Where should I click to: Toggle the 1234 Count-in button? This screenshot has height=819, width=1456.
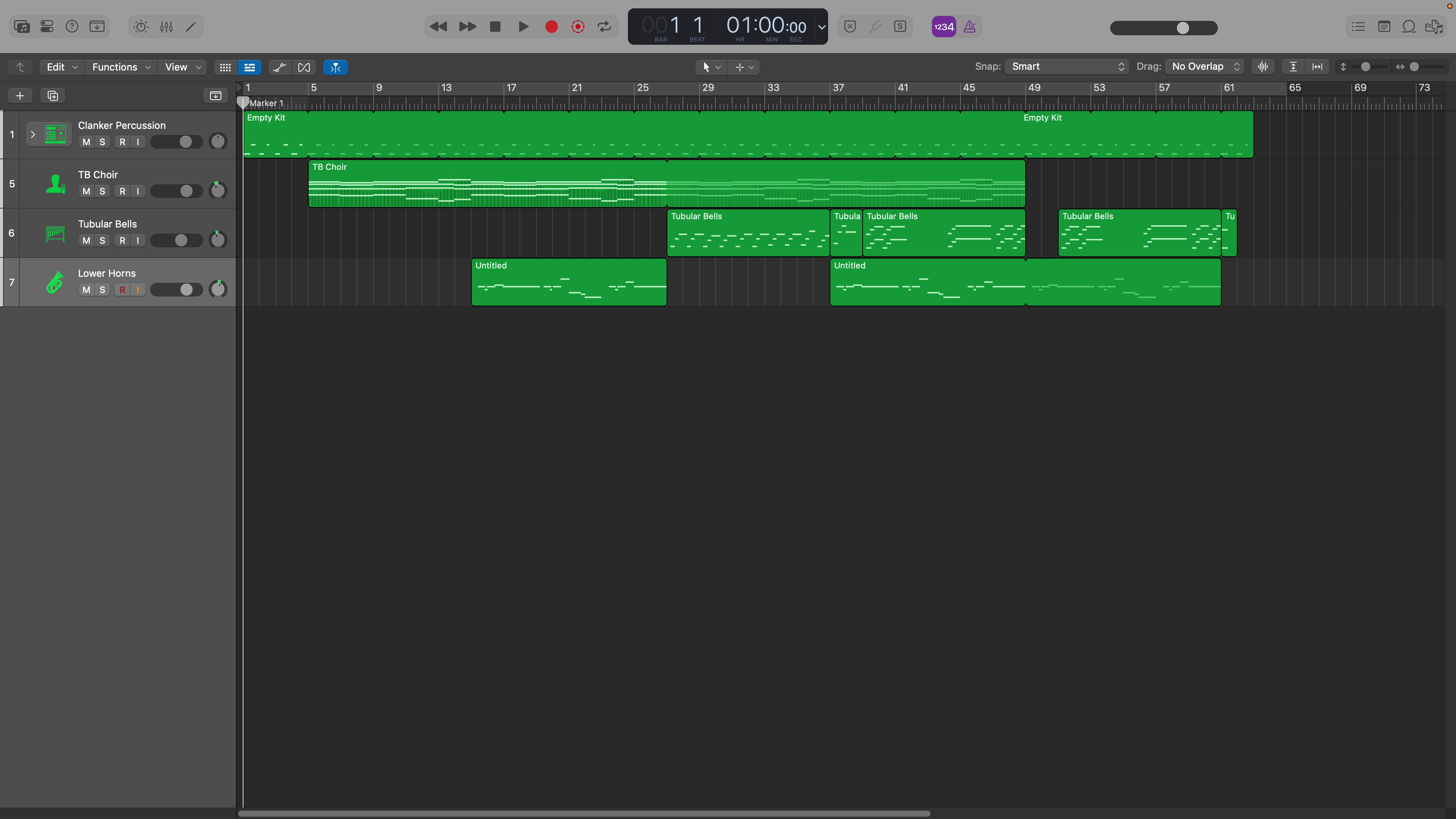point(944,27)
